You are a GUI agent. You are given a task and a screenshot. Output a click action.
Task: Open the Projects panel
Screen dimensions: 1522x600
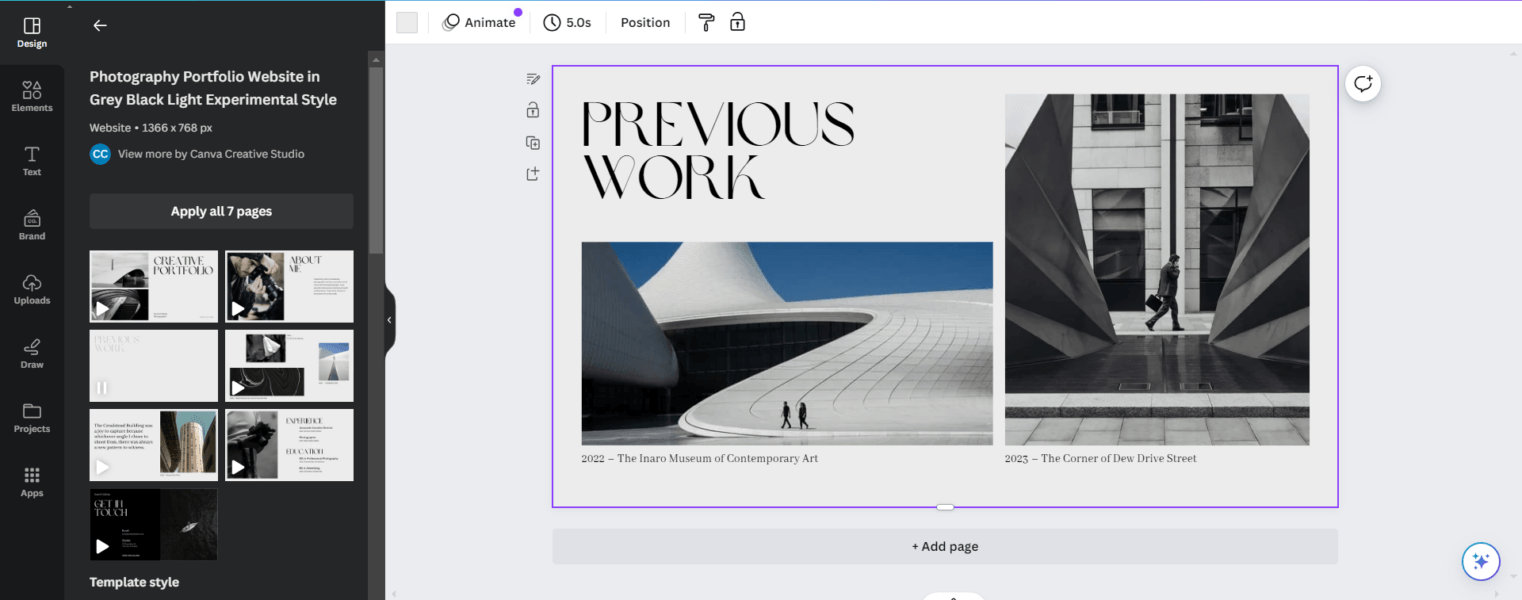click(x=31, y=418)
